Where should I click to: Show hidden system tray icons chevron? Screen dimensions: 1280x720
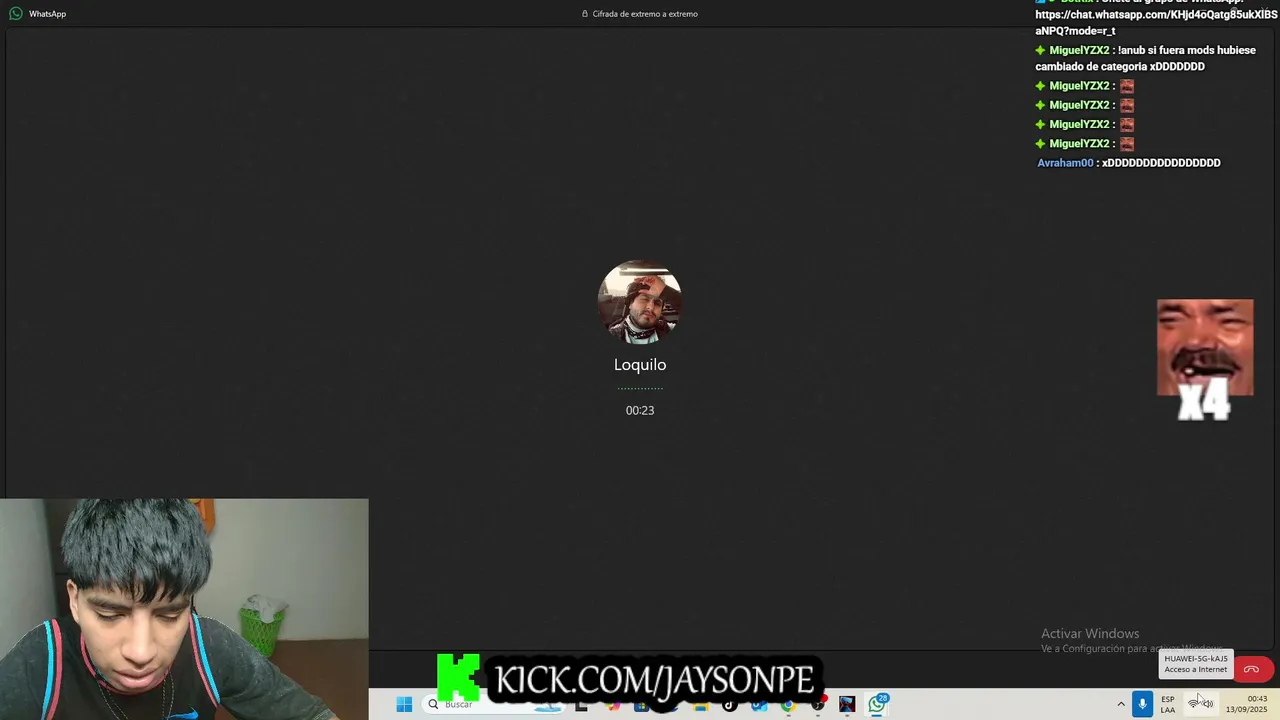(x=1120, y=704)
